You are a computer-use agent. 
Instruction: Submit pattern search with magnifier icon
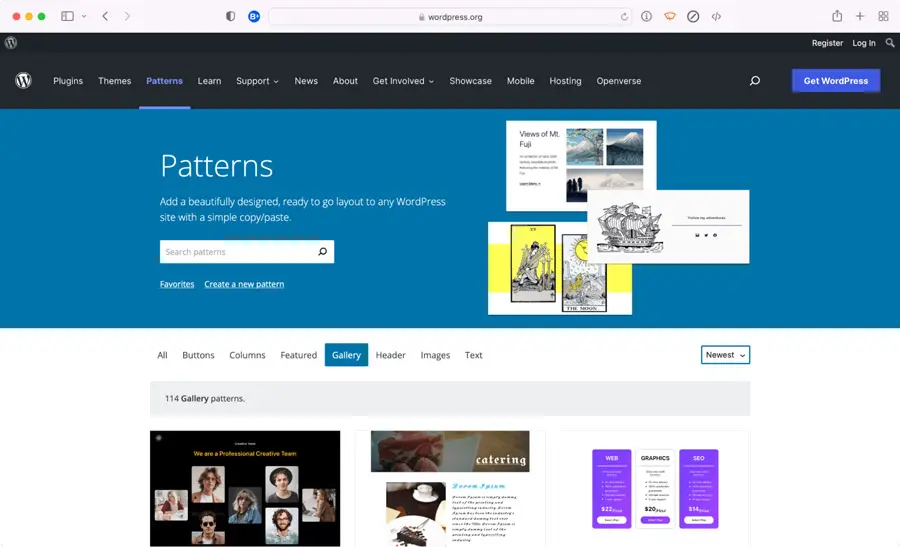[322, 252]
